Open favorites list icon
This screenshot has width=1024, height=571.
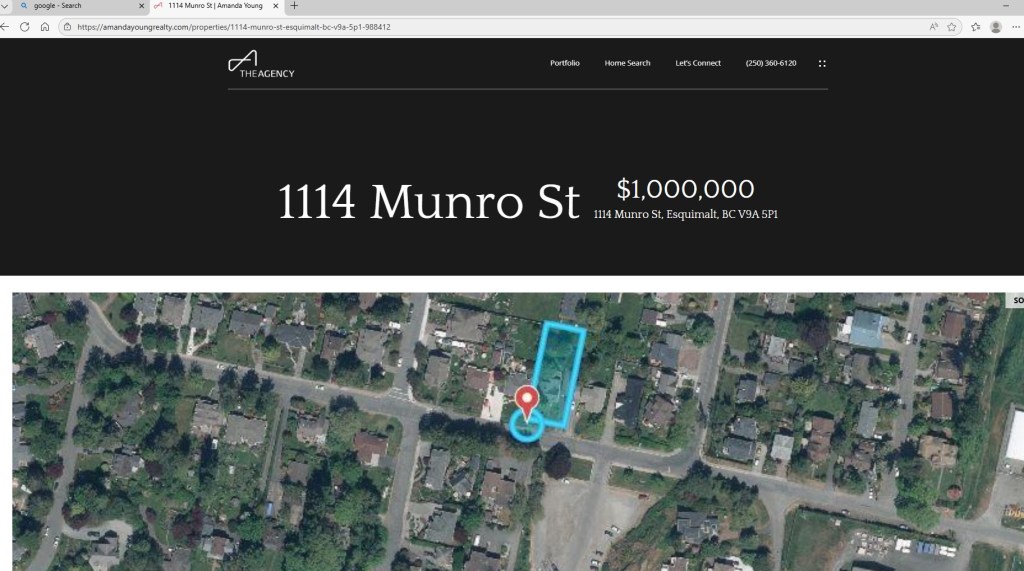[x=976, y=27]
